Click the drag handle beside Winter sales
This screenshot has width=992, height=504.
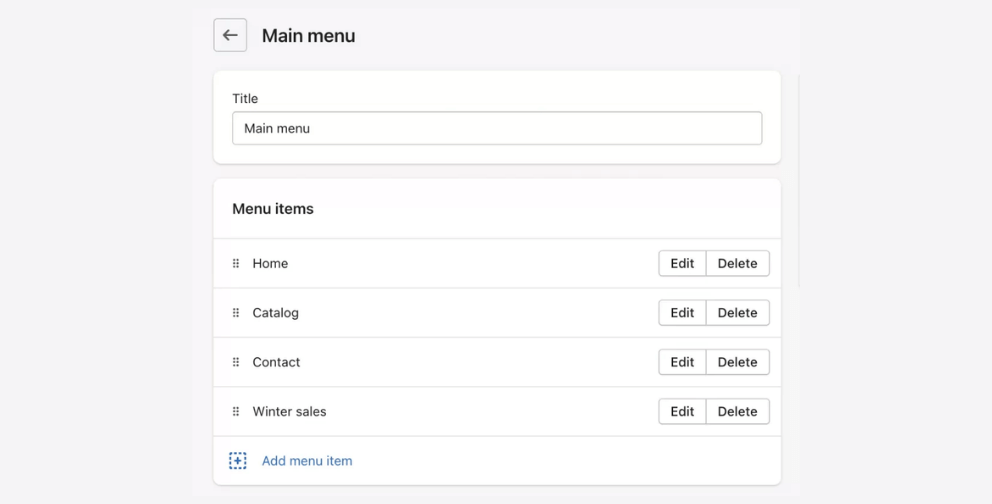pos(236,411)
